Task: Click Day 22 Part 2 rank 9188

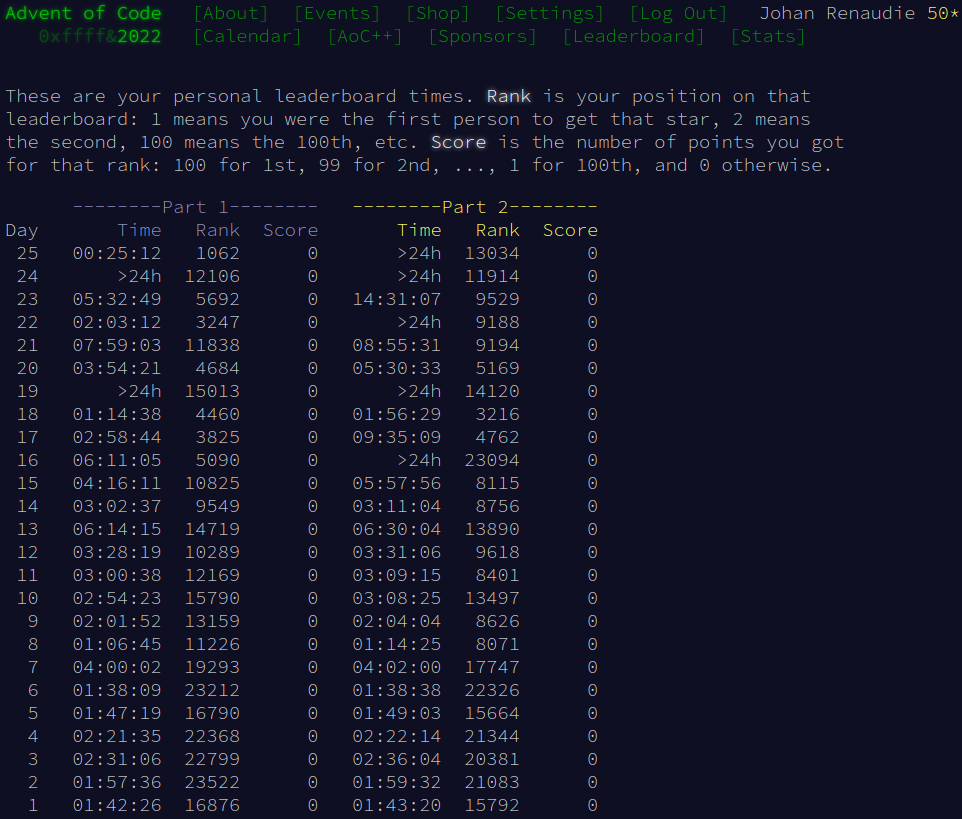Action: tap(498, 322)
